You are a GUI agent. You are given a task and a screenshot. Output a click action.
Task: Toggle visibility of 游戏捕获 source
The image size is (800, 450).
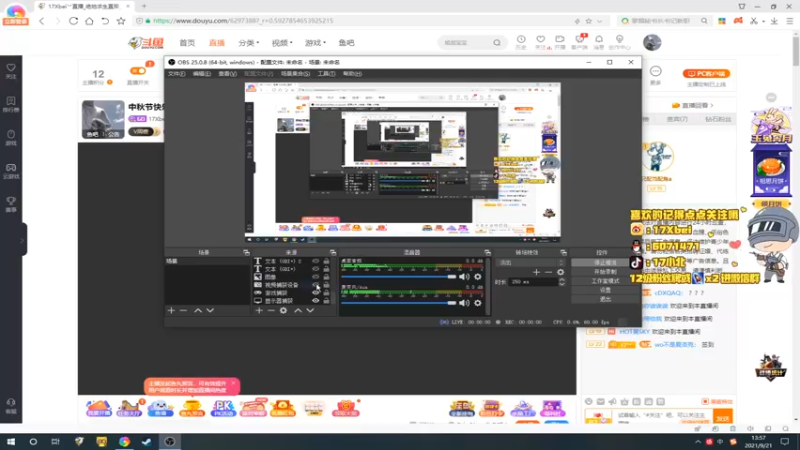click(316, 293)
